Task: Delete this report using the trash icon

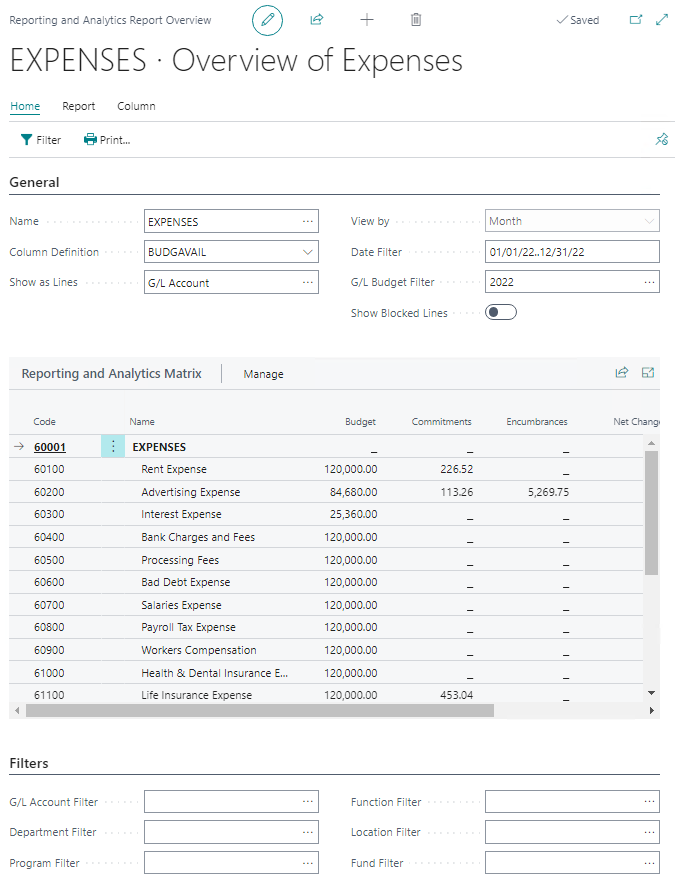Action: click(x=415, y=19)
